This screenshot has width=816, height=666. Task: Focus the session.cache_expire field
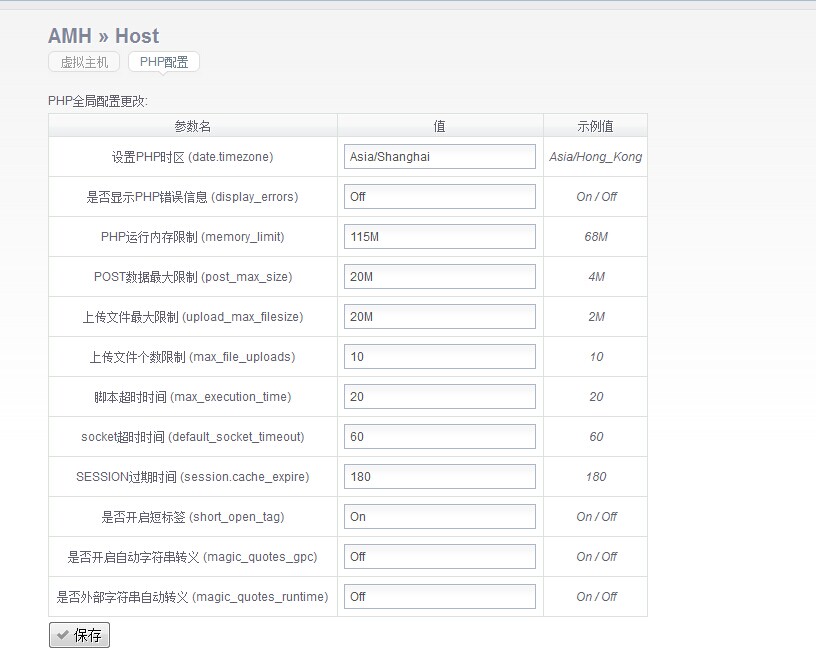(x=440, y=477)
